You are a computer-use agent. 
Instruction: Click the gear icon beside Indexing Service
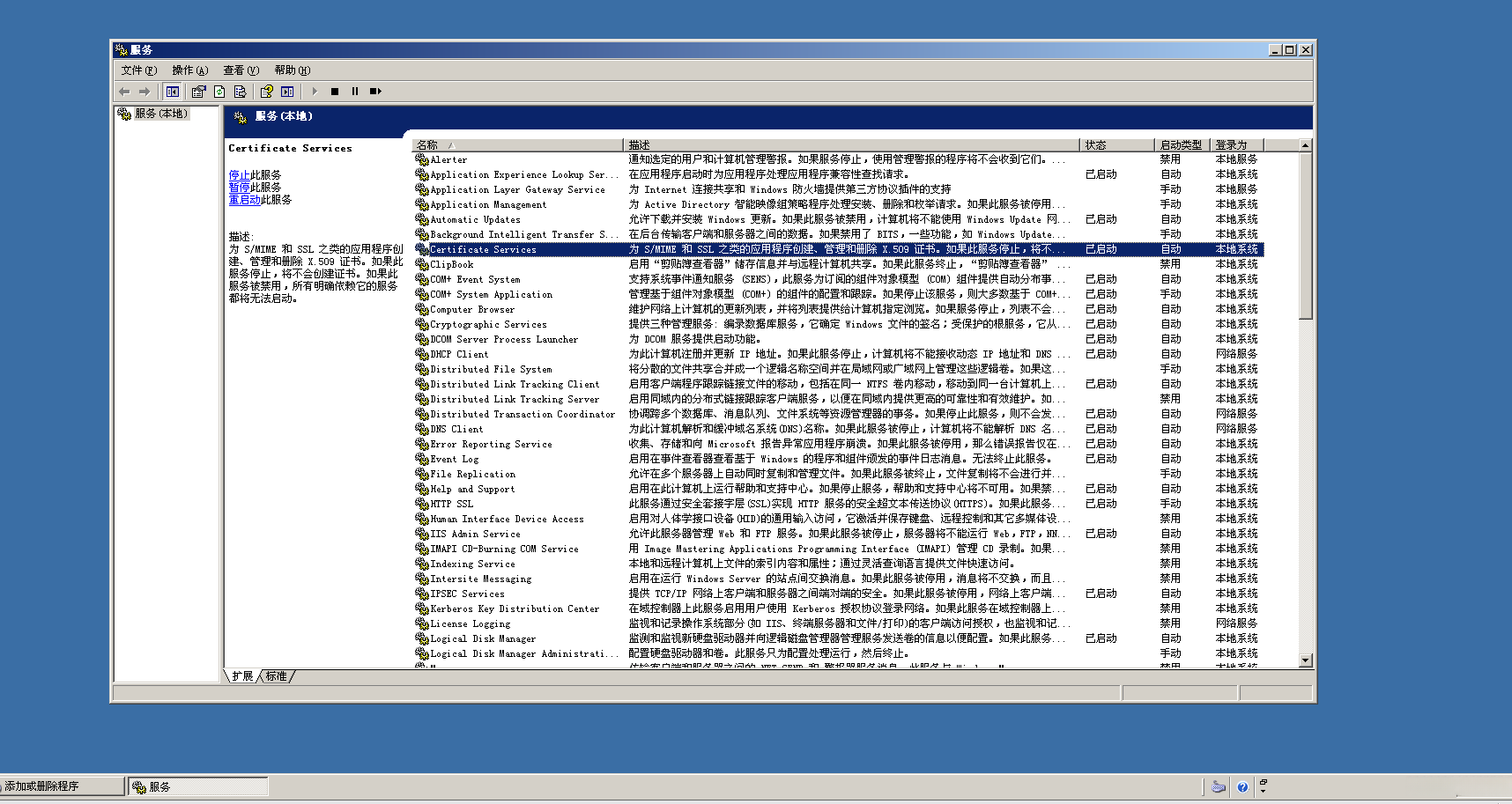point(422,564)
